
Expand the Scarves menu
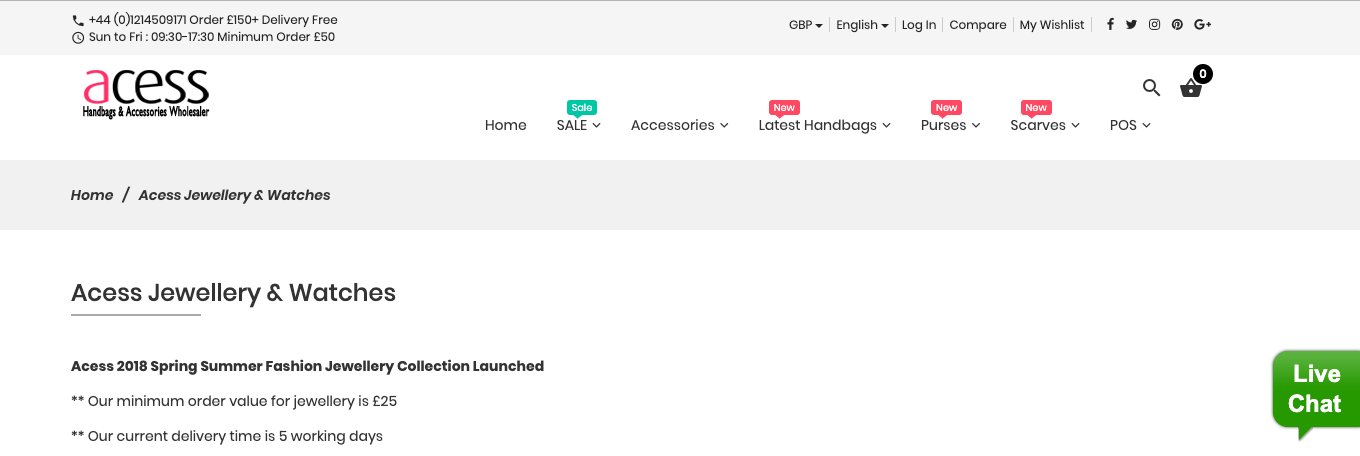point(1045,125)
